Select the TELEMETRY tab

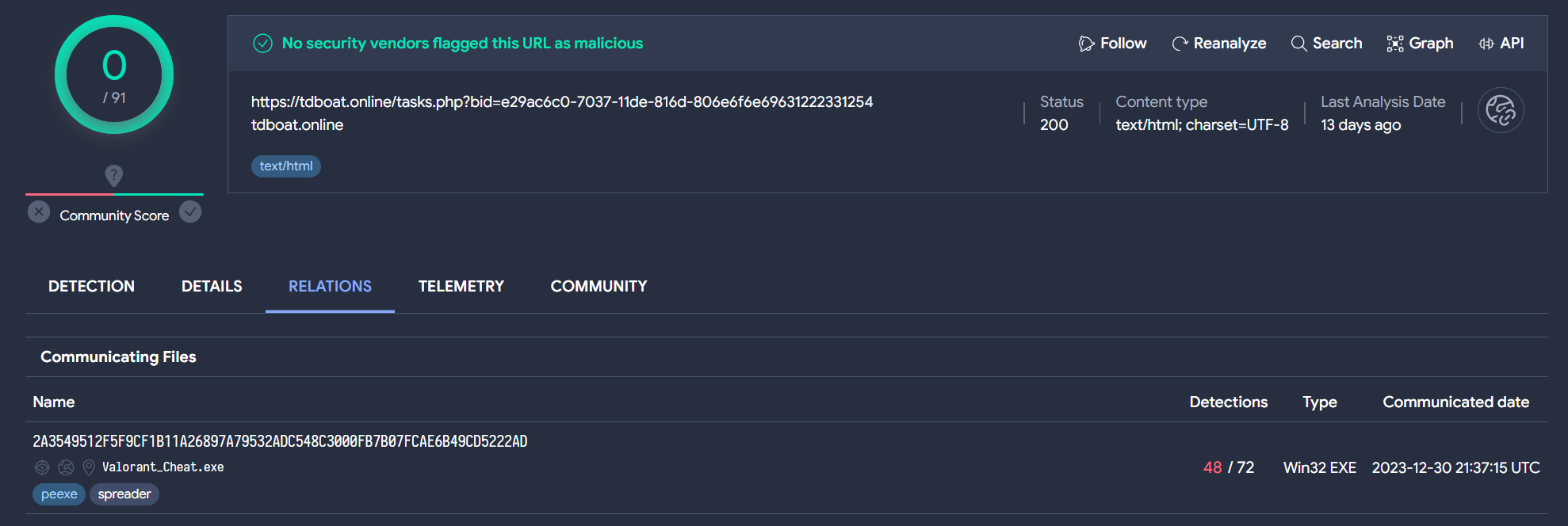pos(461,286)
